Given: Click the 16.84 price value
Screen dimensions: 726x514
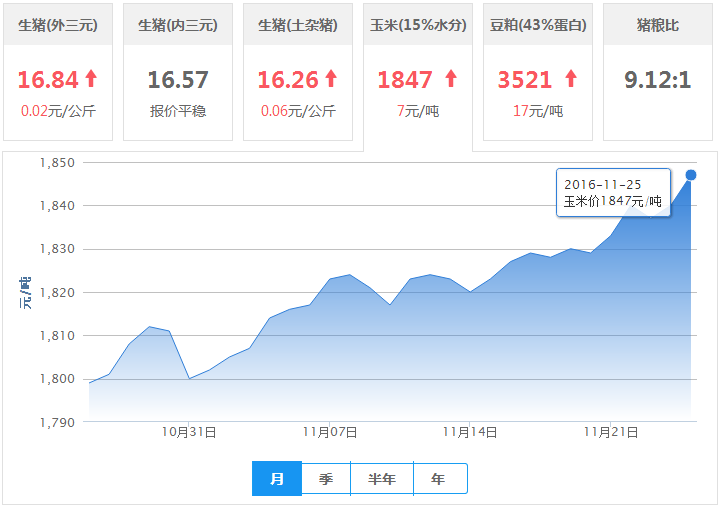Looking at the screenshot, I should pos(48,80).
